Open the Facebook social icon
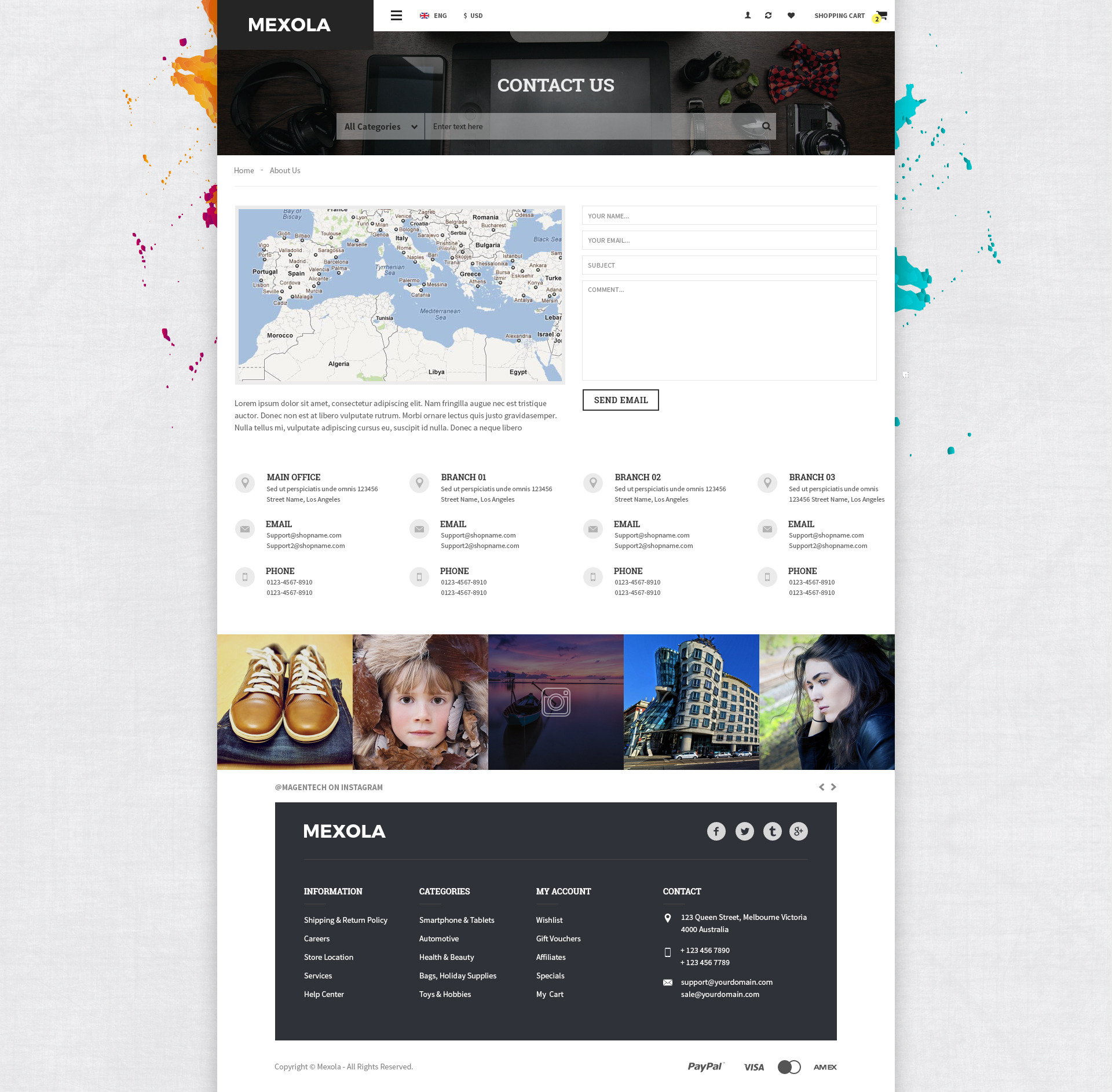The image size is (1112, 1092). tap(716, 831)
